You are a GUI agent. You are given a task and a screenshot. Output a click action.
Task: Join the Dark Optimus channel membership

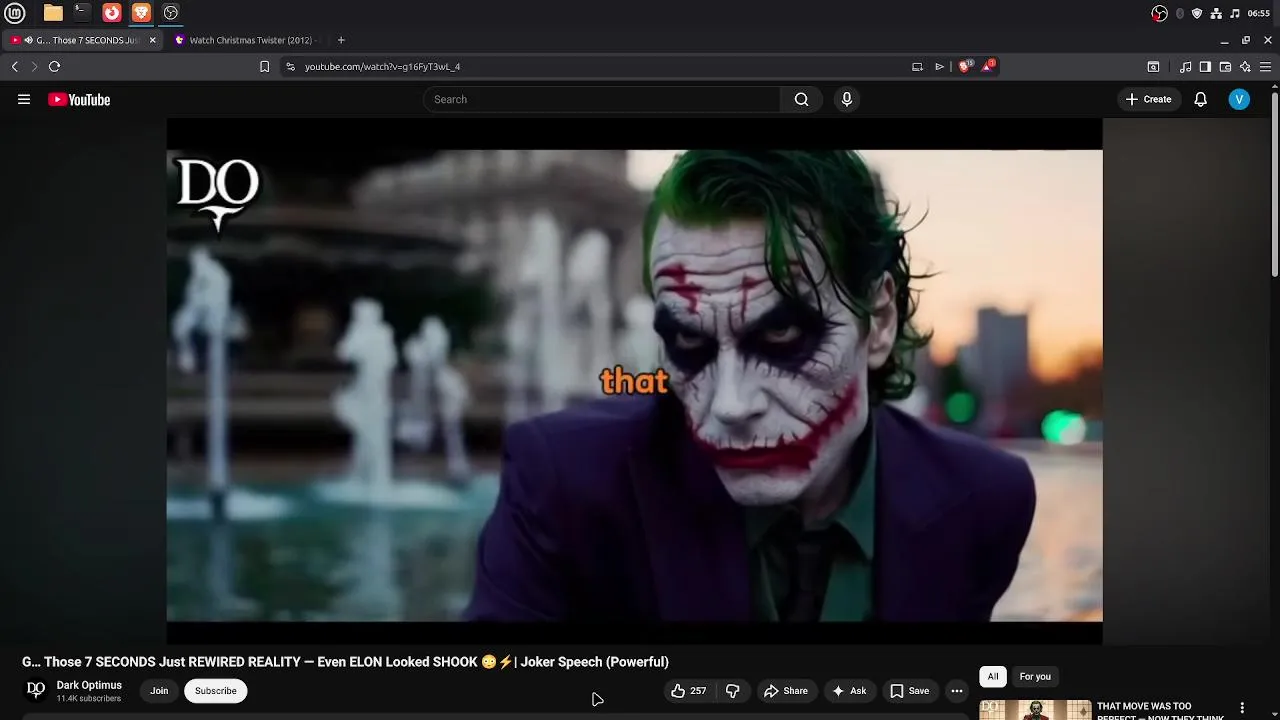pos(159,691)
